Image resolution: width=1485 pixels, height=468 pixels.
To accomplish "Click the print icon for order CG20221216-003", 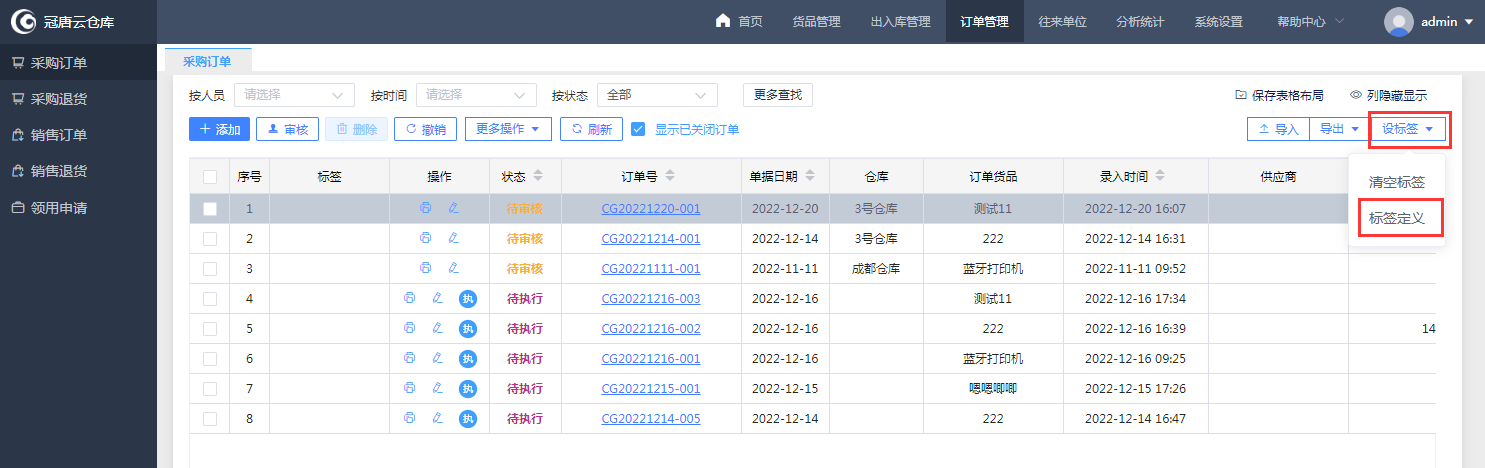I will [409, 298].
